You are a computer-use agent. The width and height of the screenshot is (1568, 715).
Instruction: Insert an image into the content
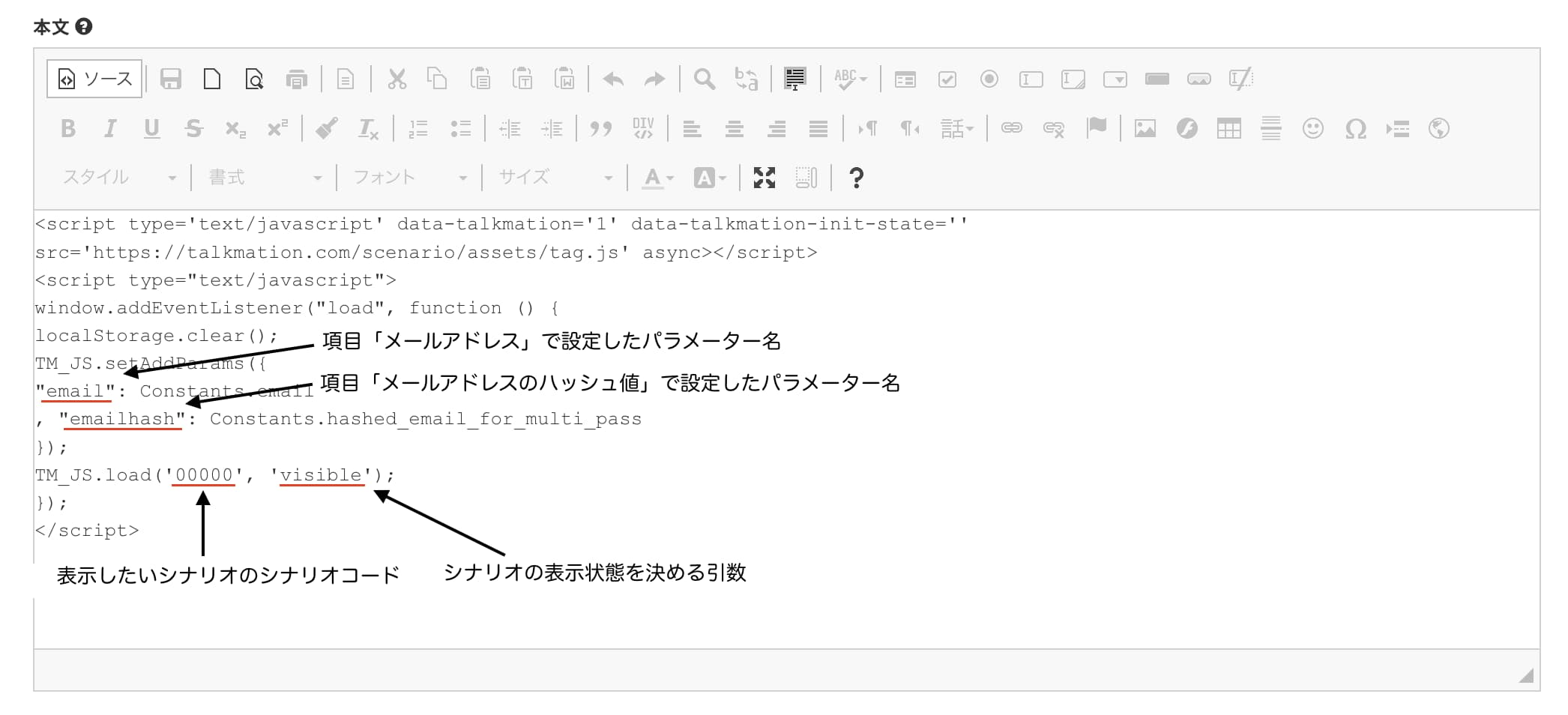pos(1143,128)
